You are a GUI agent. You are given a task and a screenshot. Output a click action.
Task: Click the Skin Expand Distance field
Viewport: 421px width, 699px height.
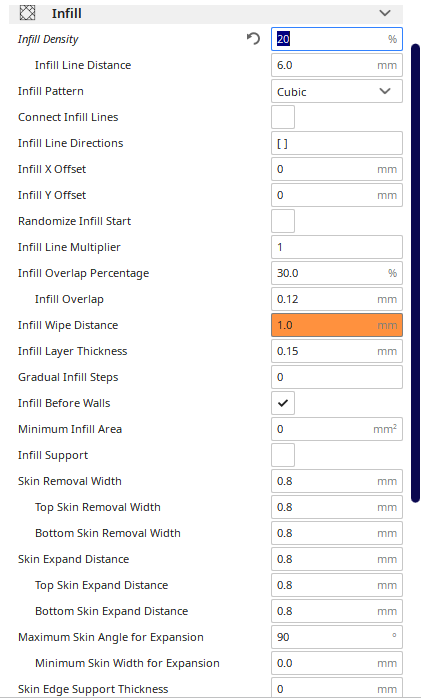coord(337,559)
